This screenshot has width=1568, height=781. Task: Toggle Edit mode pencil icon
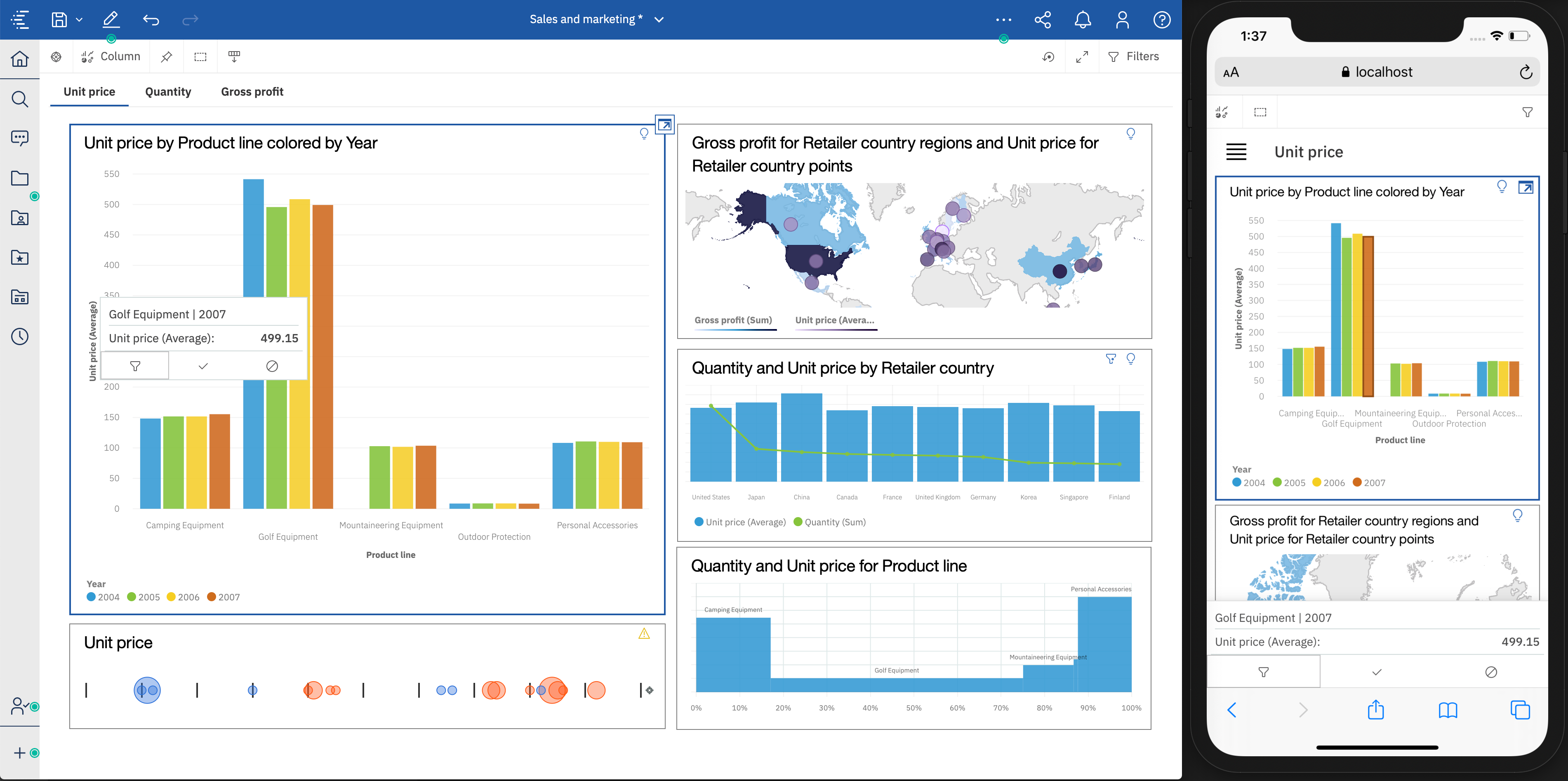pos(111,19)
